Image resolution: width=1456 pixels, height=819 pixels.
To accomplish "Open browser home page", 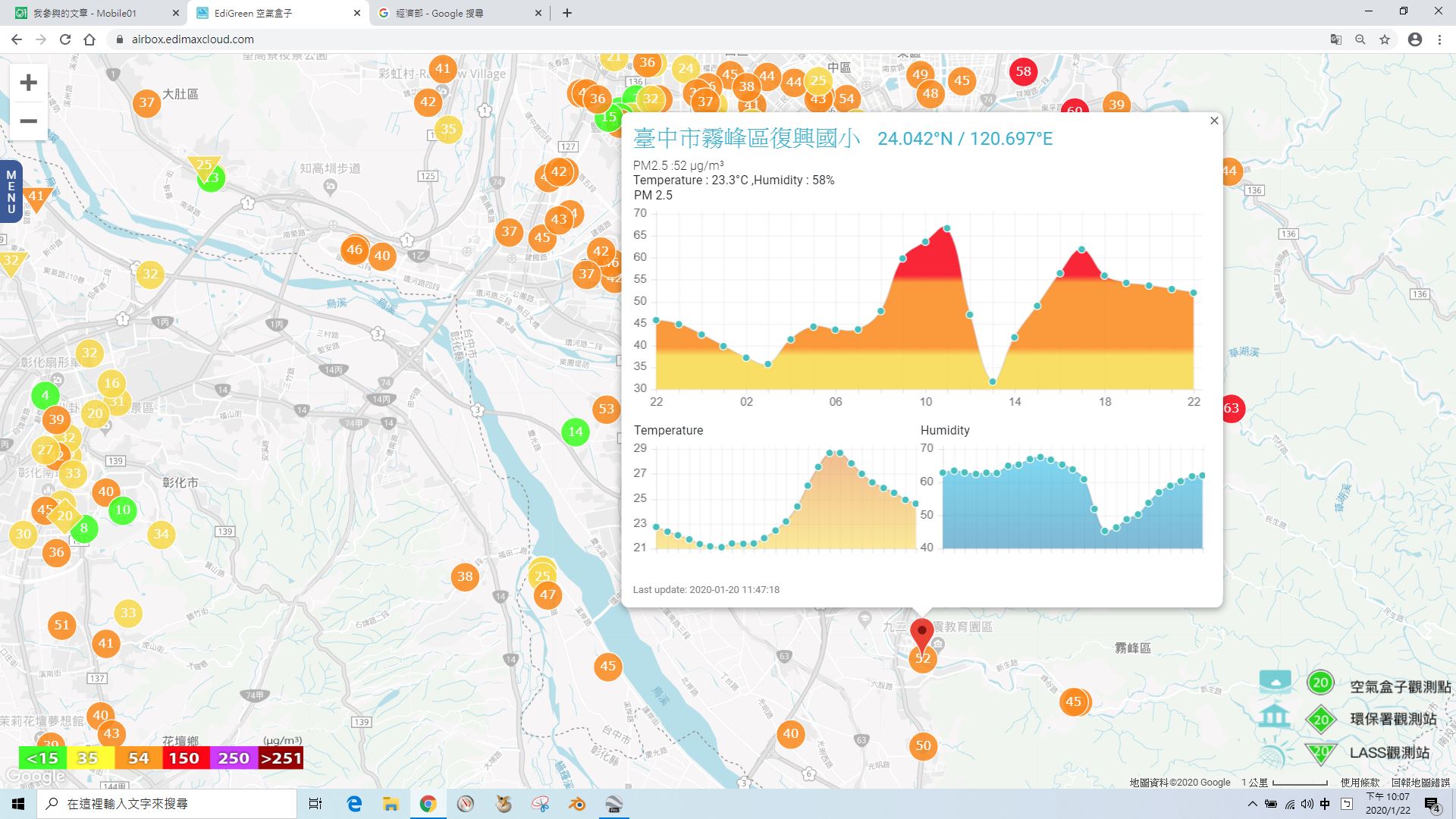I will click(x=89, y=39).
